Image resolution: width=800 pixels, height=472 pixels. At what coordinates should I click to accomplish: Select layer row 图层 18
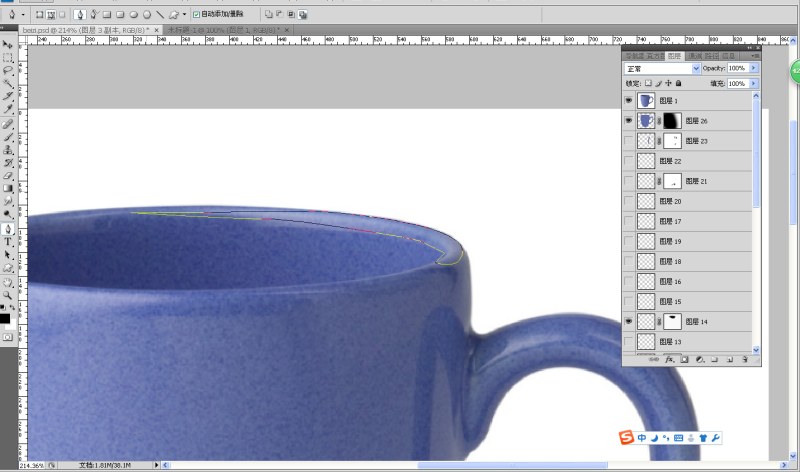coord(687,261)
